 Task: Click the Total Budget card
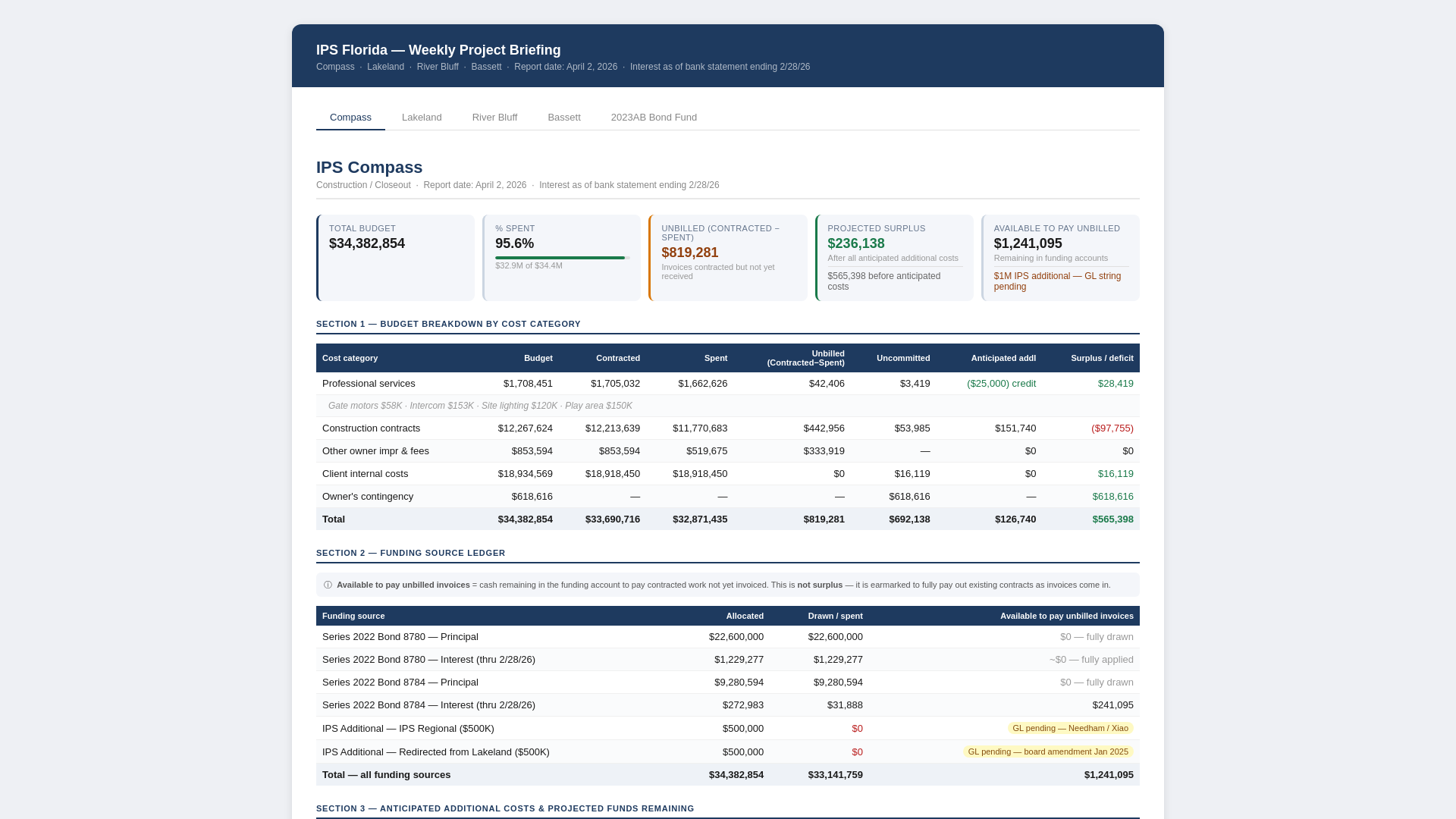pyautogui.click(x=395, y=258)
